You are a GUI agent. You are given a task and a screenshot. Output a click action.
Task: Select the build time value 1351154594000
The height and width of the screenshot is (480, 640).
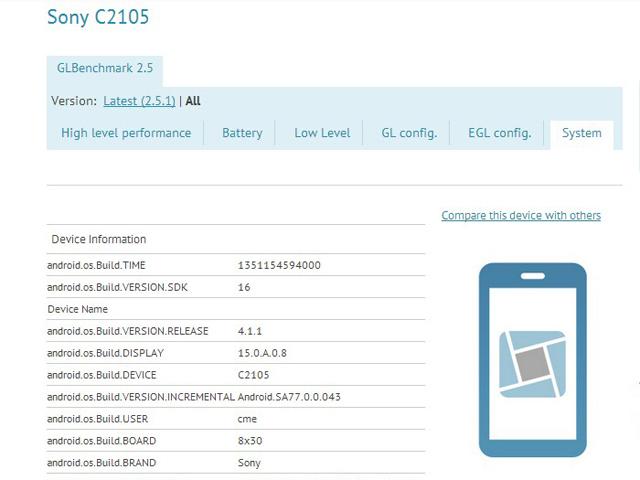pyautogui.click(x=279, y=265)
